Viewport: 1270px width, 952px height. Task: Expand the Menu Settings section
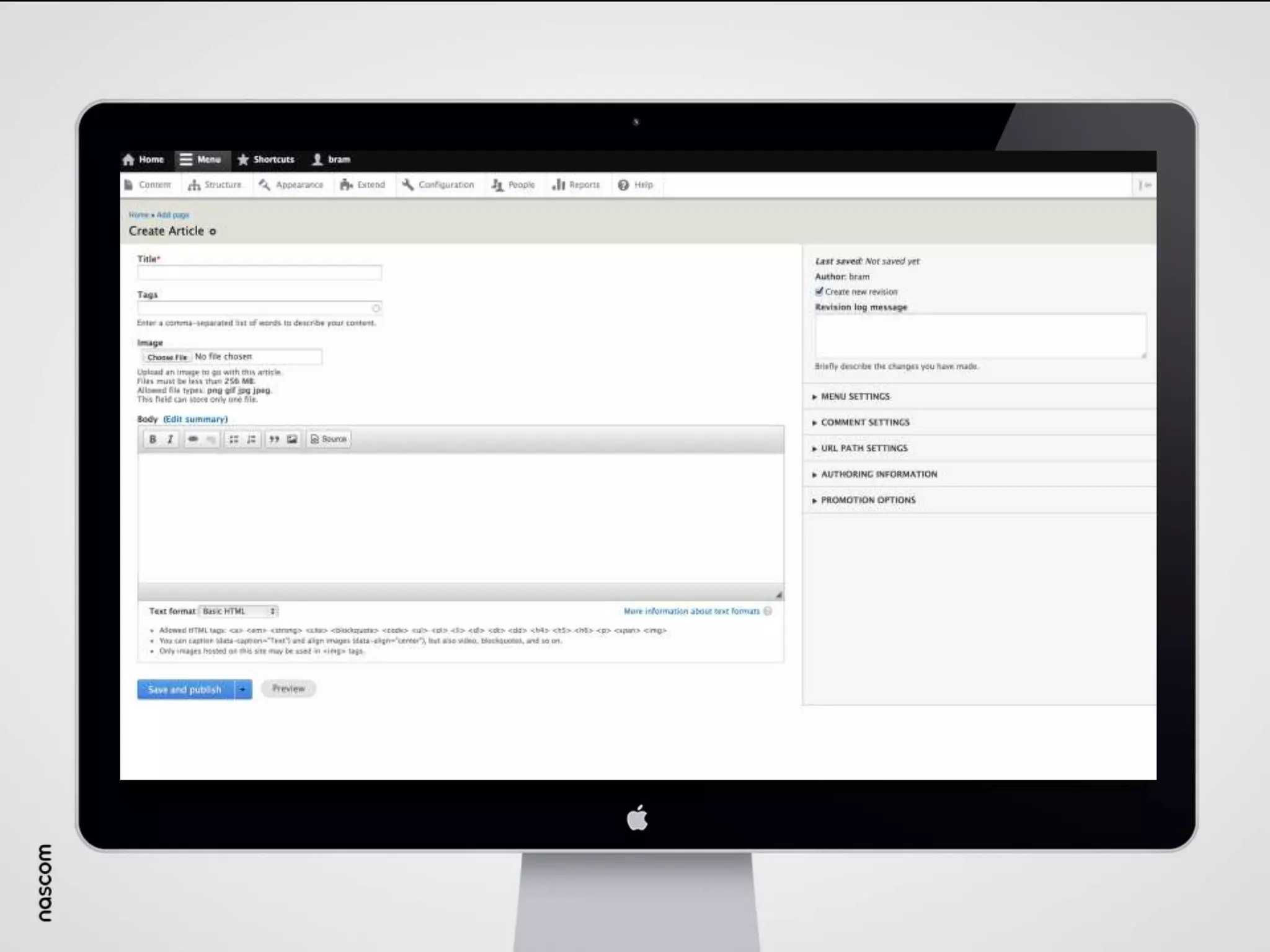click(x=855, y=397)
